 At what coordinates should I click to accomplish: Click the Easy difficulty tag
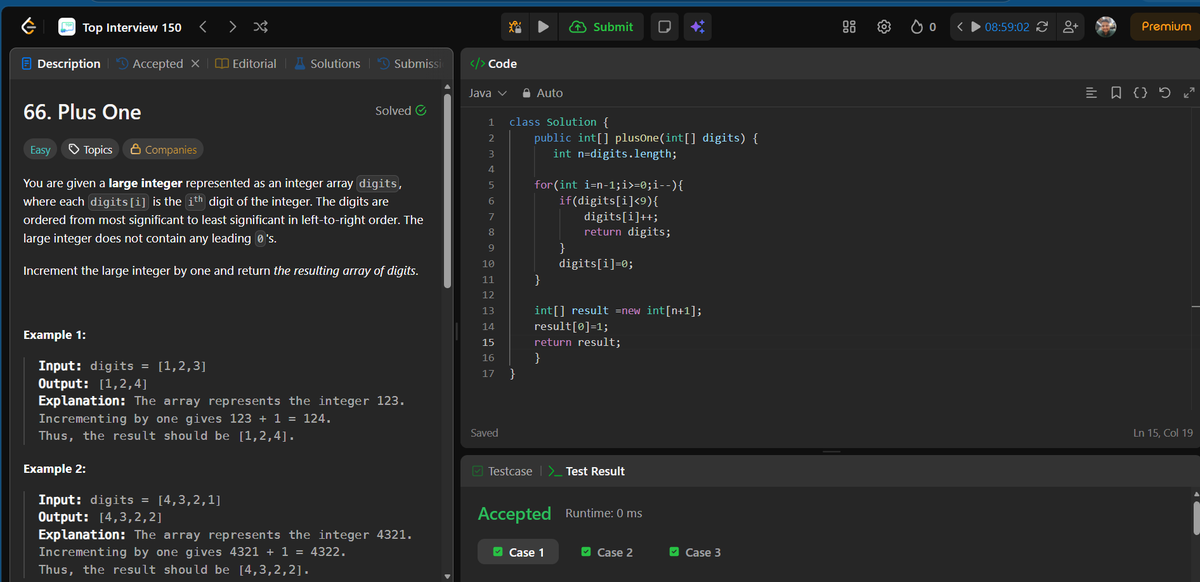(x=40, y=150)
